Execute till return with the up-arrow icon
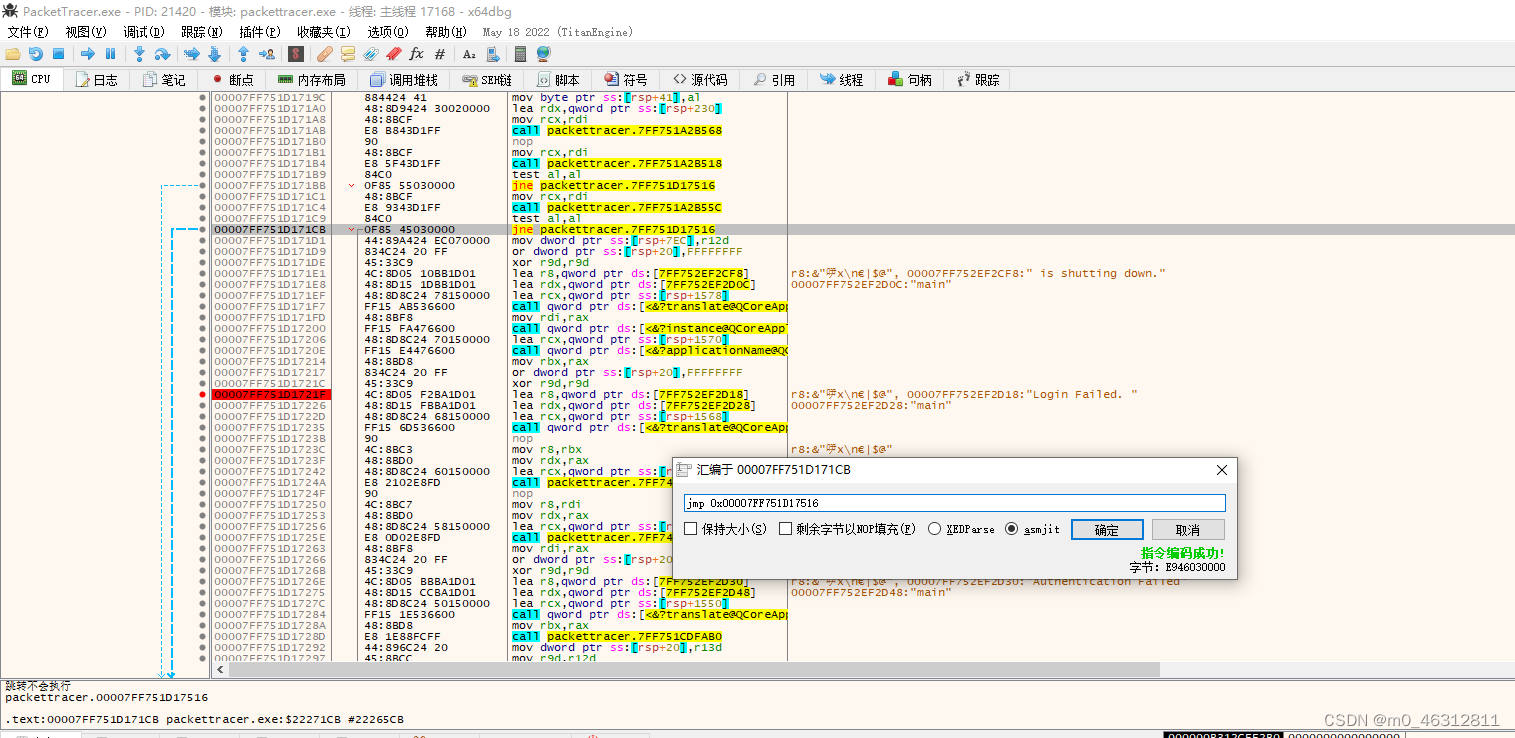Screen dimensions: 1515x738 tap(243, 54)
